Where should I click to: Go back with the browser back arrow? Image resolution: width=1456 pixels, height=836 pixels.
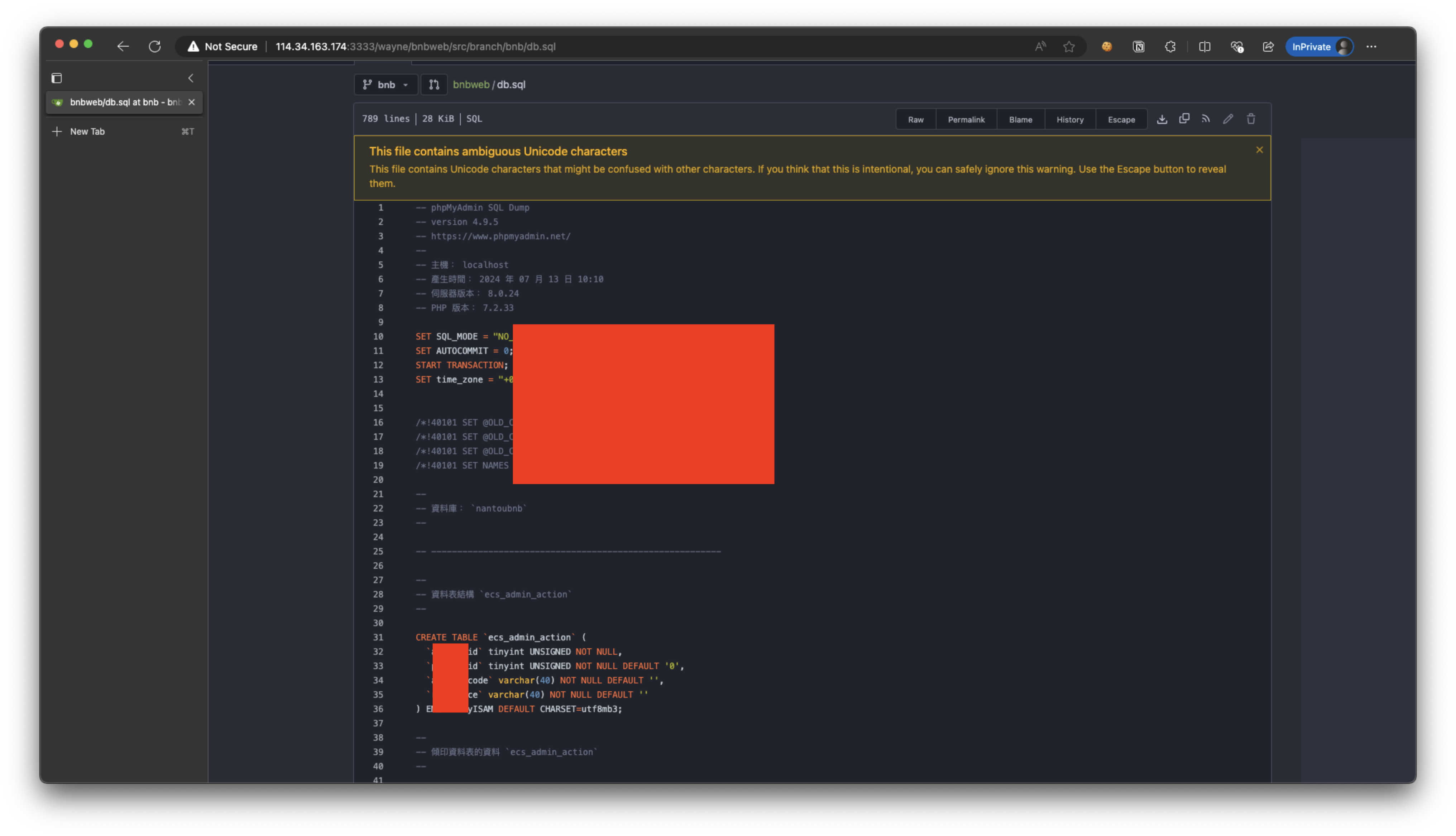point(123,47)
